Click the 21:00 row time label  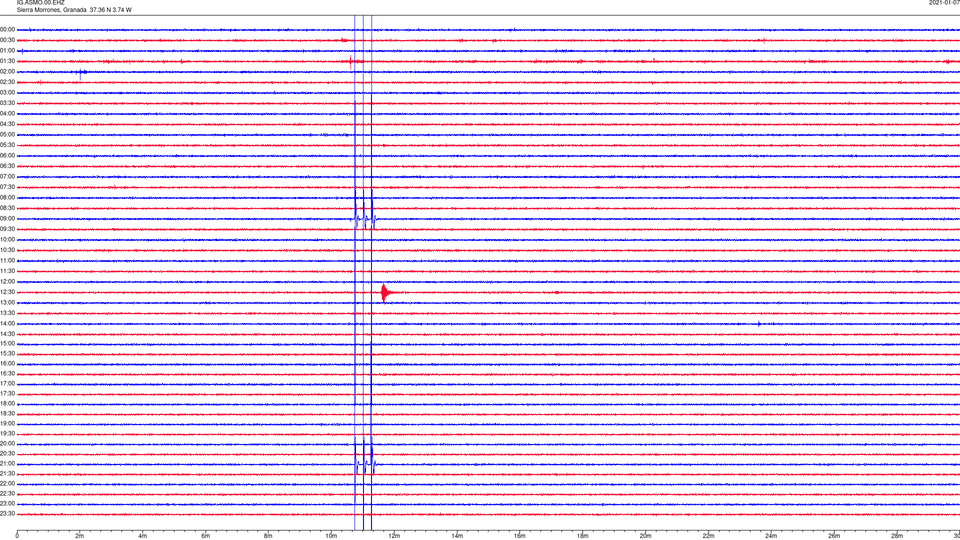(x=7, y=463)
